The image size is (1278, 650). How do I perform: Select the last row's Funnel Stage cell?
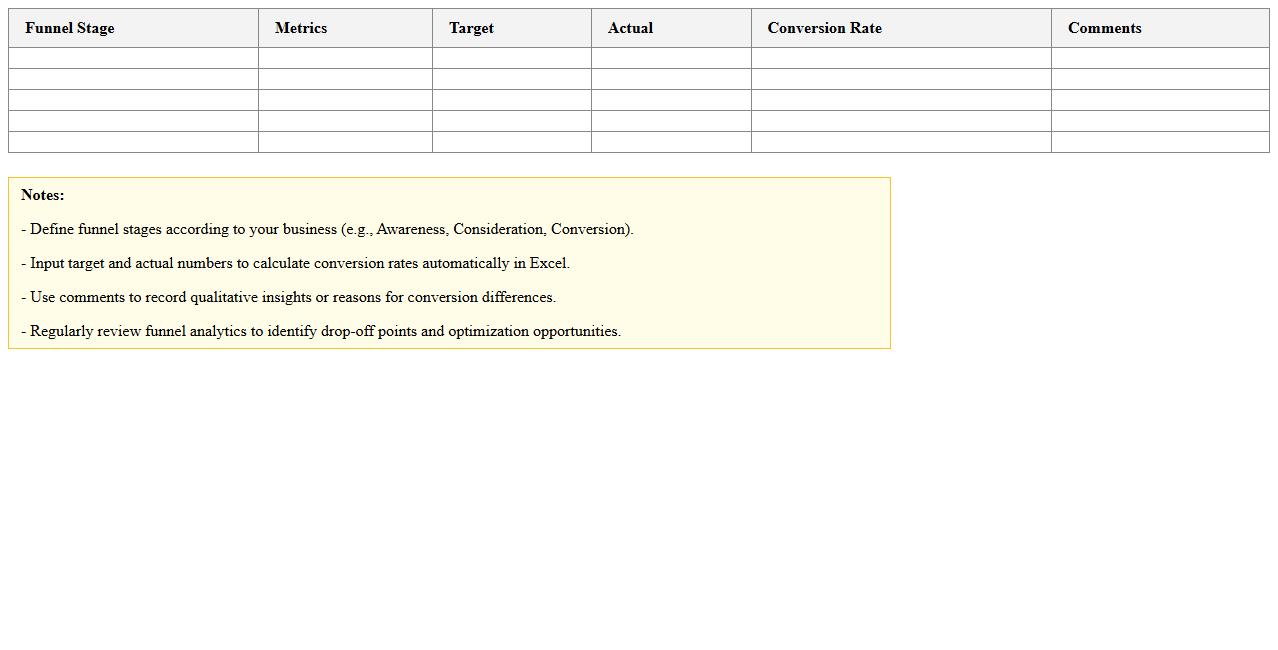pos(133,142)
